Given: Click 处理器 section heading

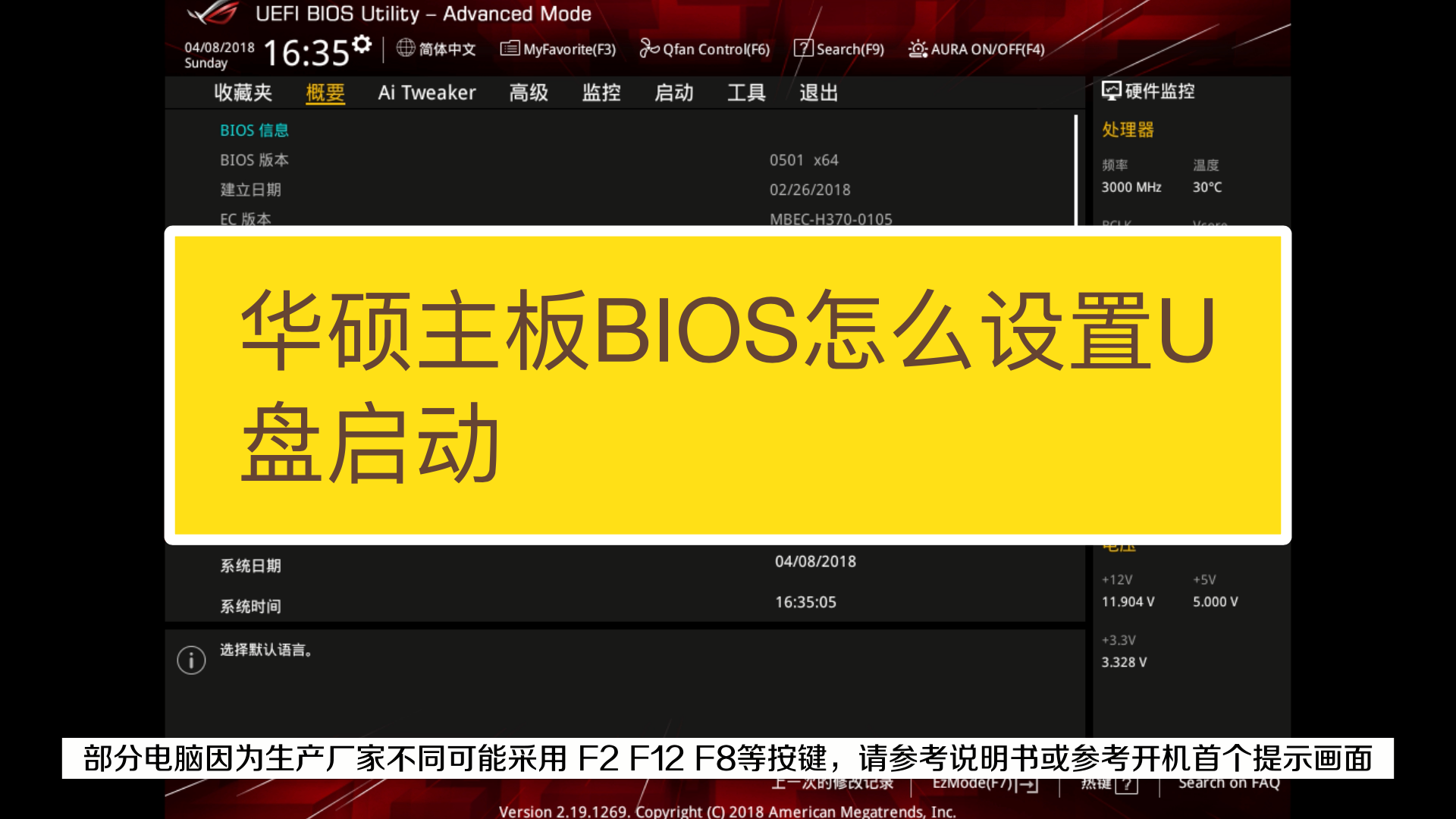Looking at the screenshot, I should pos(1128,130).
